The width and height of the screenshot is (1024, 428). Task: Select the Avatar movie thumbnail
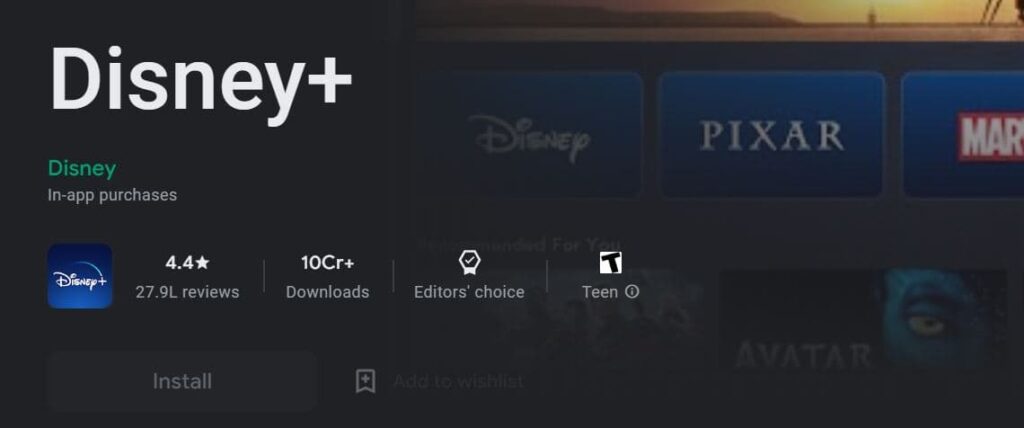861,320
